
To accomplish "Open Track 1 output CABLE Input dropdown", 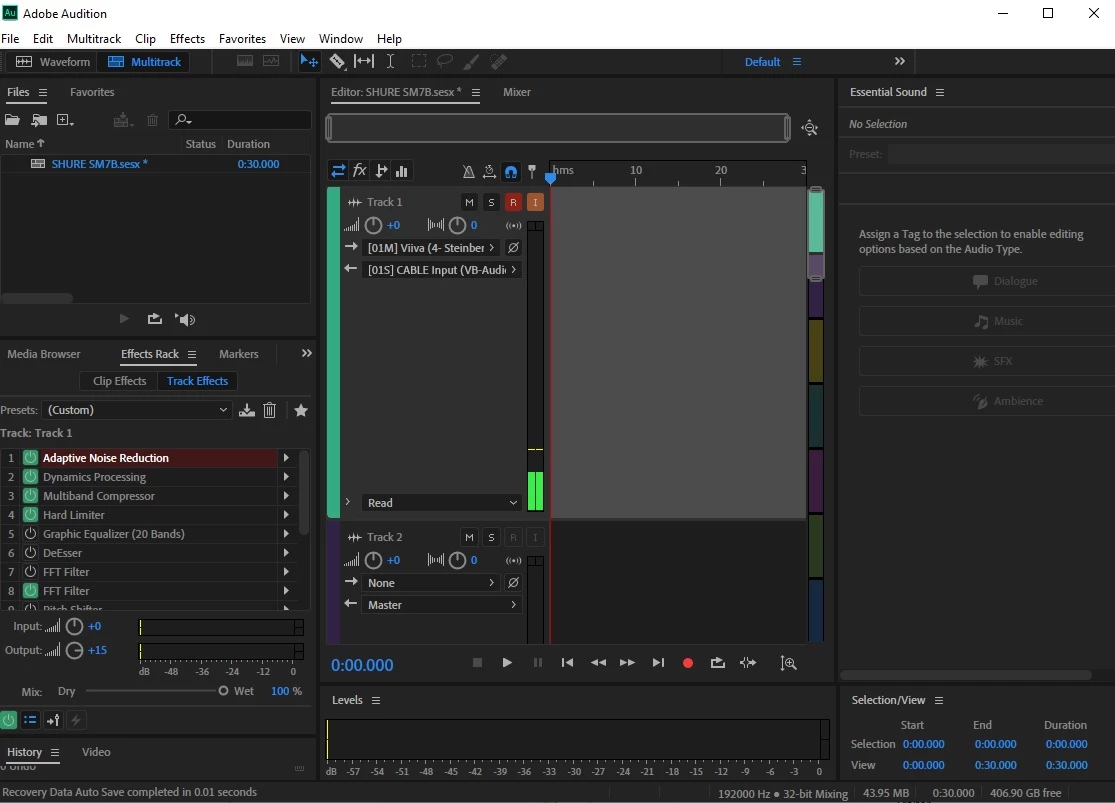I will pyautogui.click(x=442, y=270).
